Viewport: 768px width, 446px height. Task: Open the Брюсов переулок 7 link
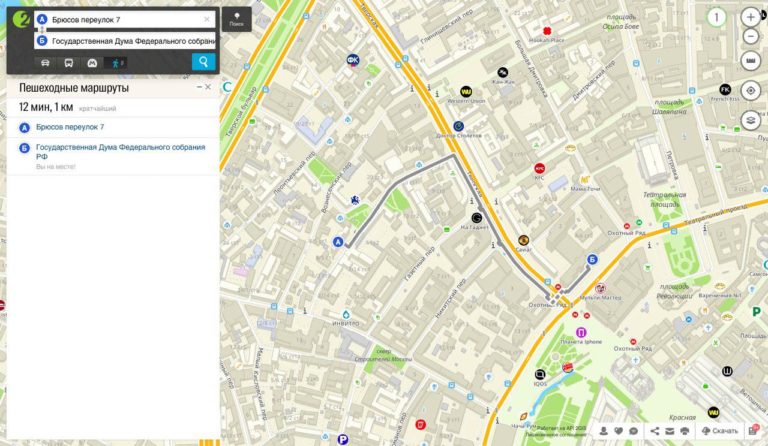pyautogui.click(x=70, y=127)
